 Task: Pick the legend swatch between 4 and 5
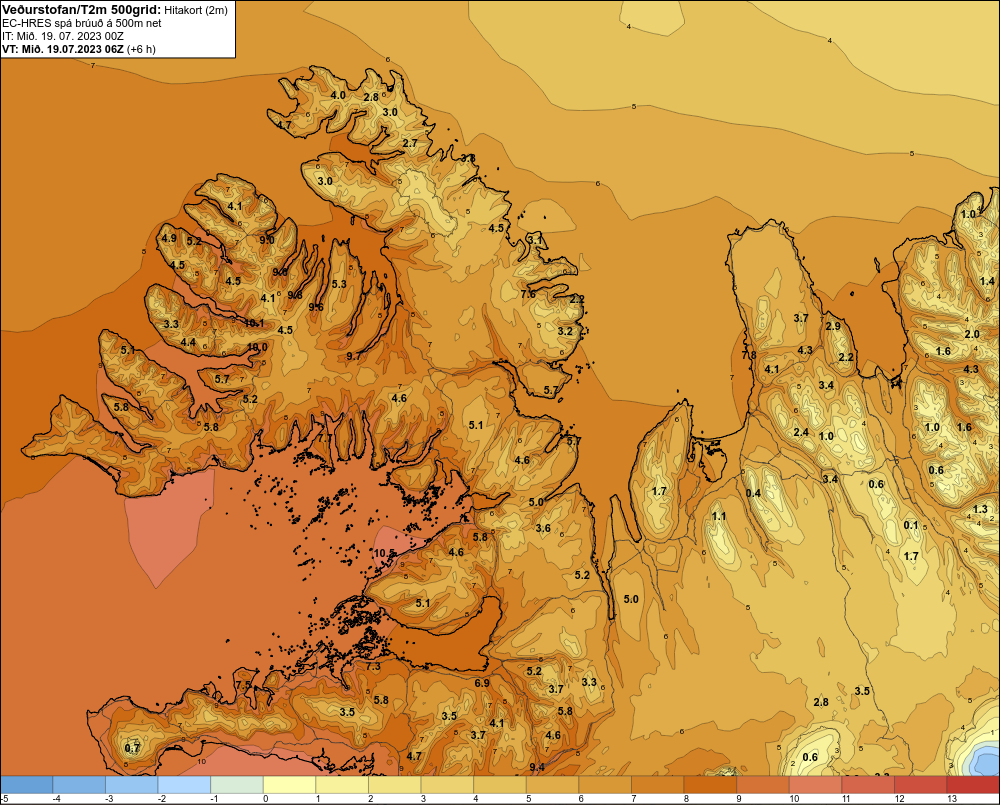(x=500, y=785)
